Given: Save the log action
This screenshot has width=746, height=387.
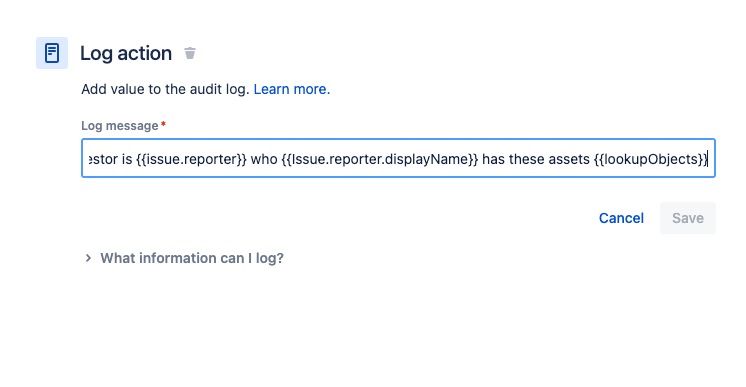Looking at the screenshot, I should click(687, 218).
